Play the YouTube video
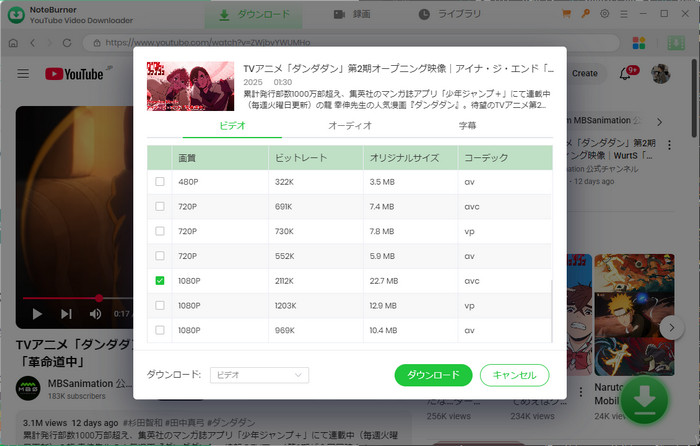The image size is (700, 446). click(37, 314)
